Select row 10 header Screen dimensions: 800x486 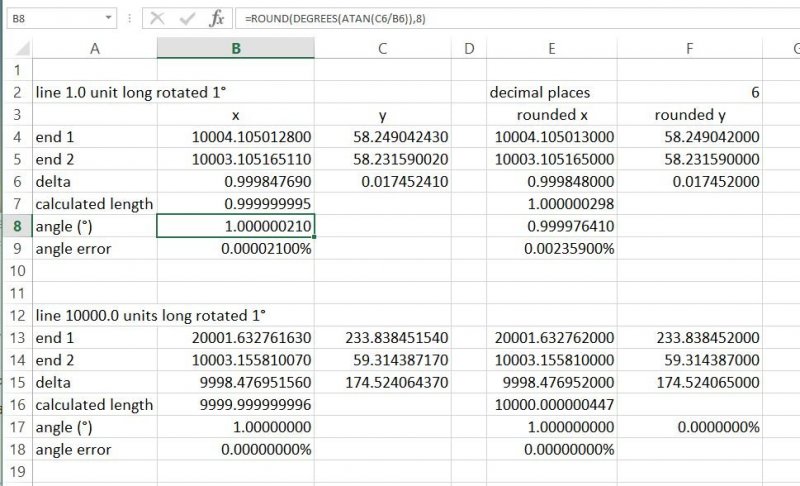click(17, 270)
